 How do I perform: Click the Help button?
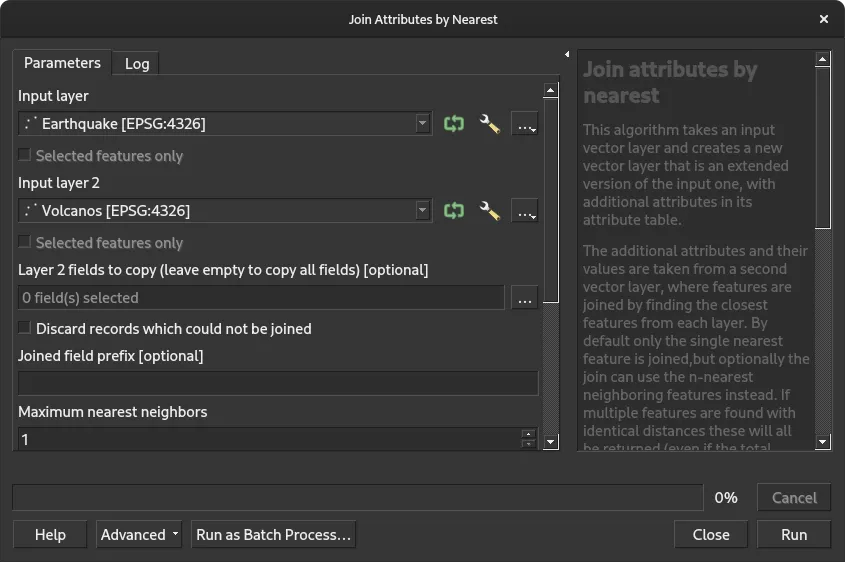click(x=50, y=535)
